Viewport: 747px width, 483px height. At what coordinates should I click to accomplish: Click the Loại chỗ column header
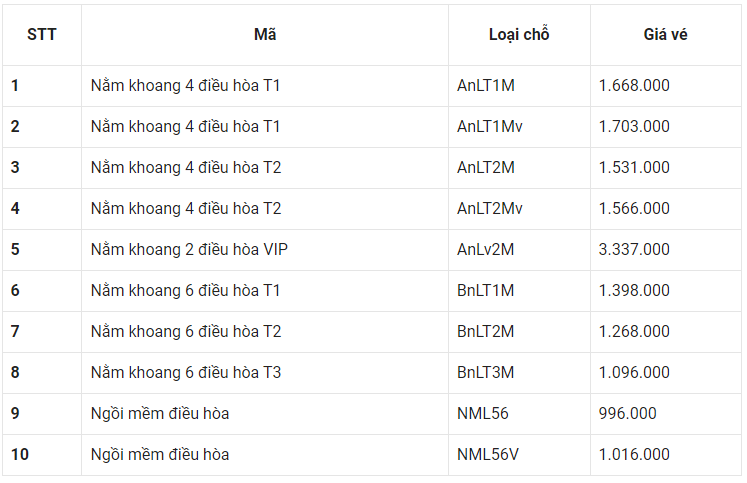[519, 34]
